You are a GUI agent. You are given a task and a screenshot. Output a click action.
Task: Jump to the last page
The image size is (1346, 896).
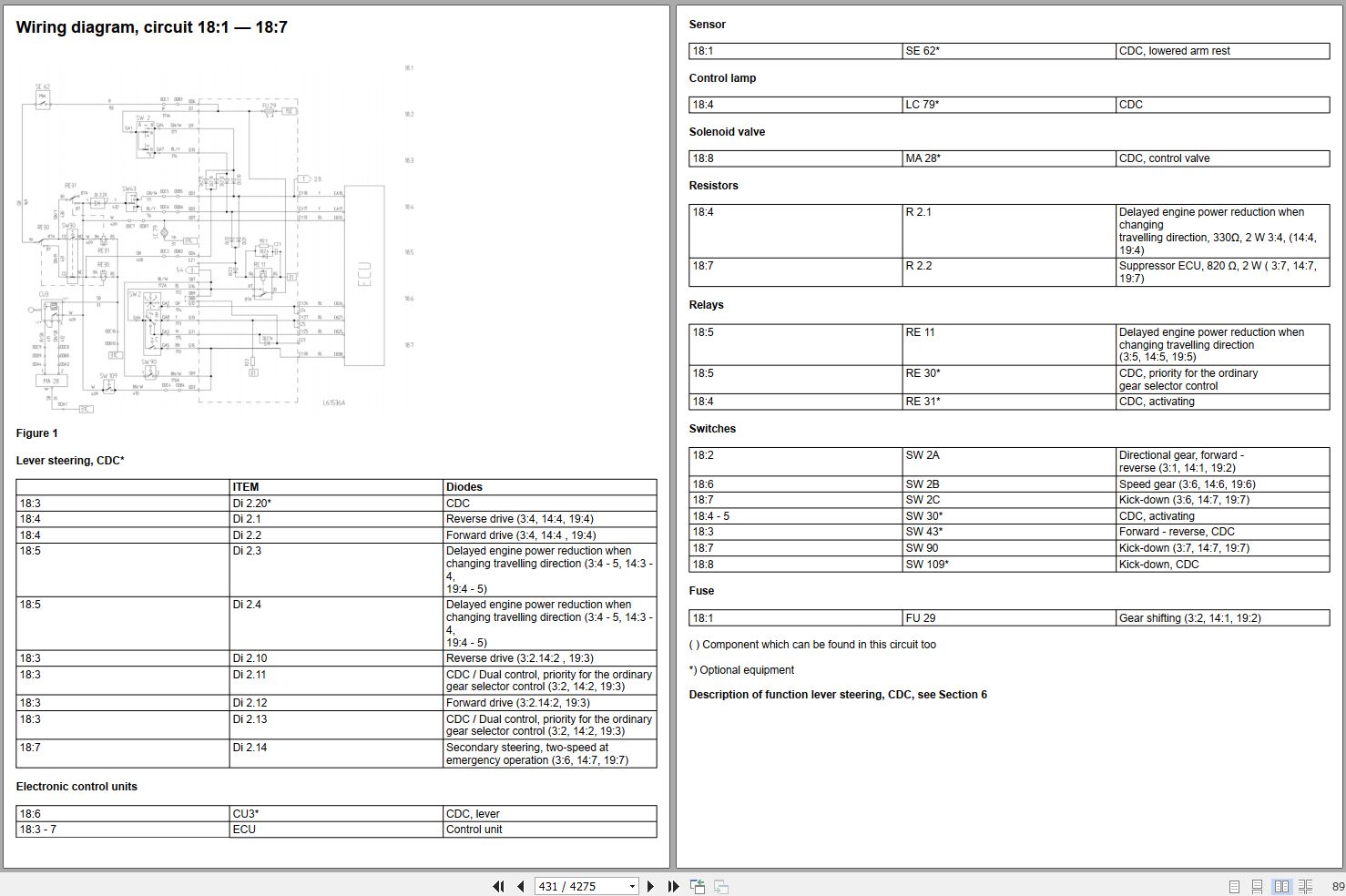coord(673,886)
